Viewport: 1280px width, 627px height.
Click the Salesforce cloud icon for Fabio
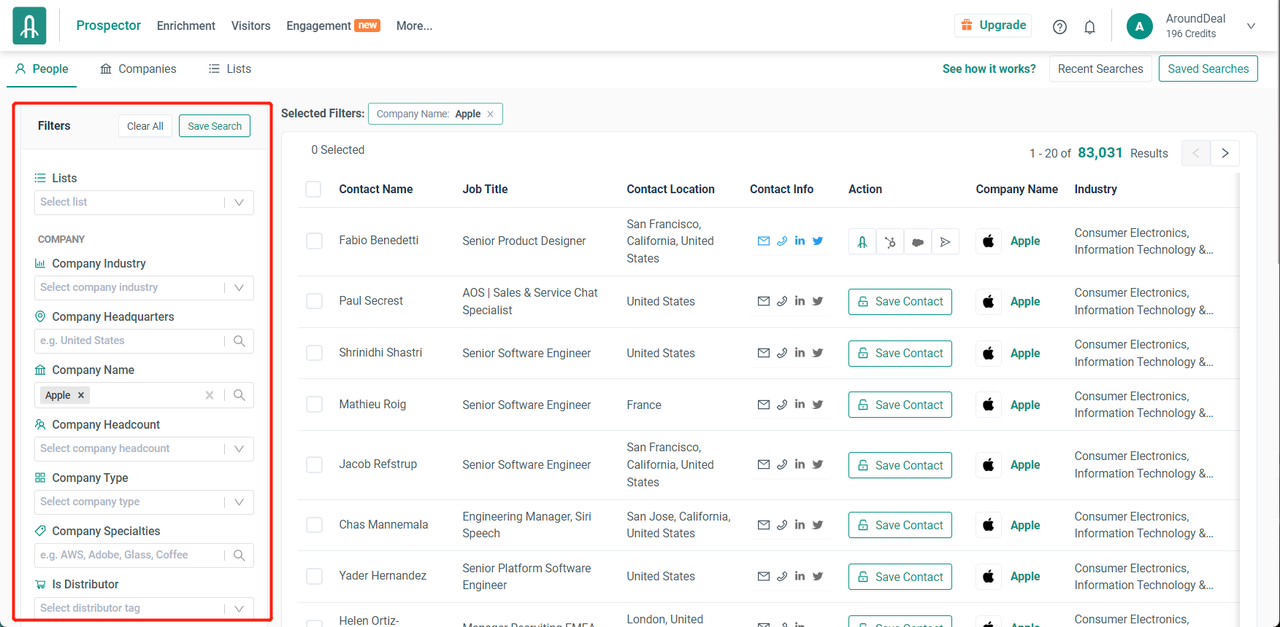tap(917, 241)
